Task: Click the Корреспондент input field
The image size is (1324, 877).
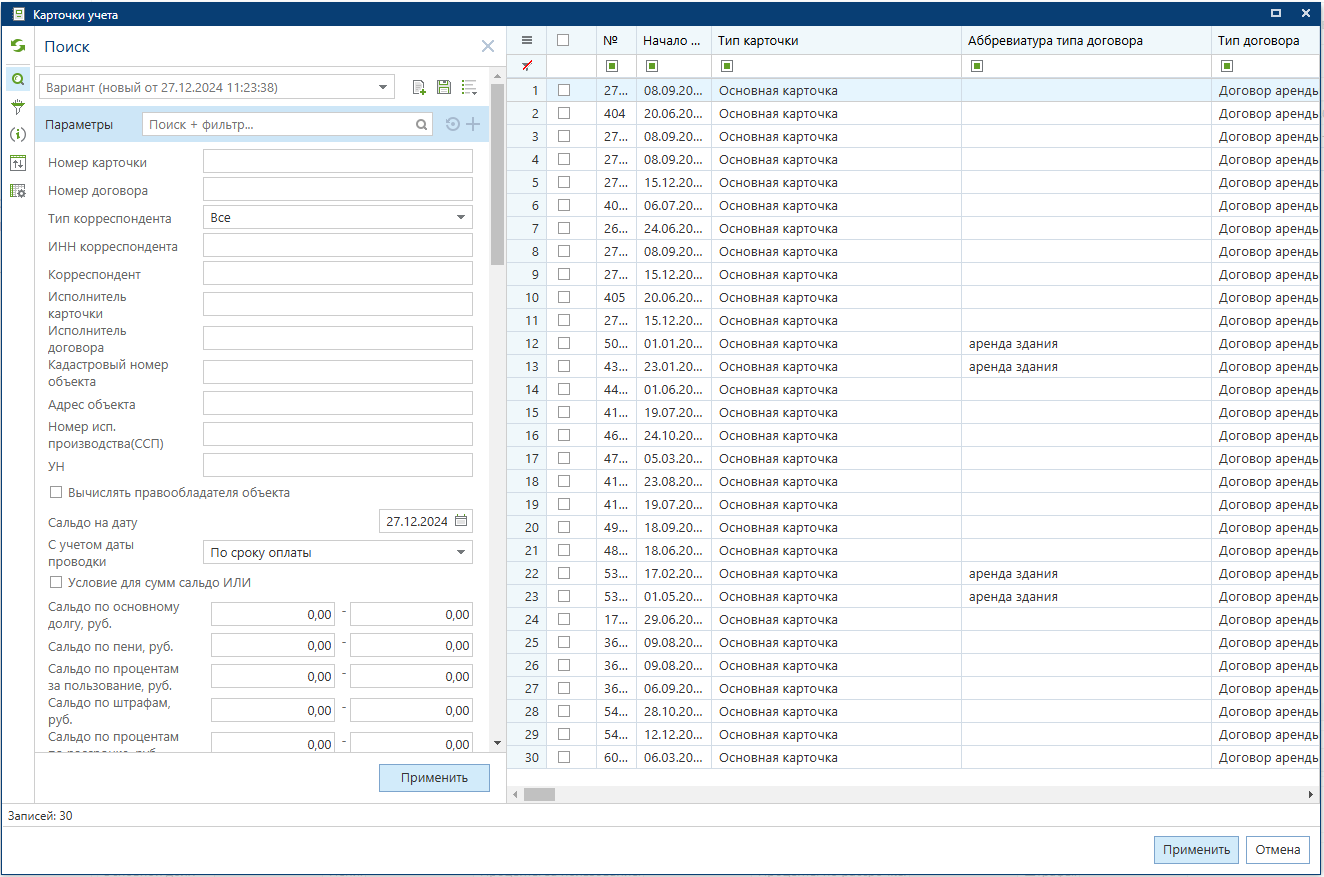Action: 338,273
